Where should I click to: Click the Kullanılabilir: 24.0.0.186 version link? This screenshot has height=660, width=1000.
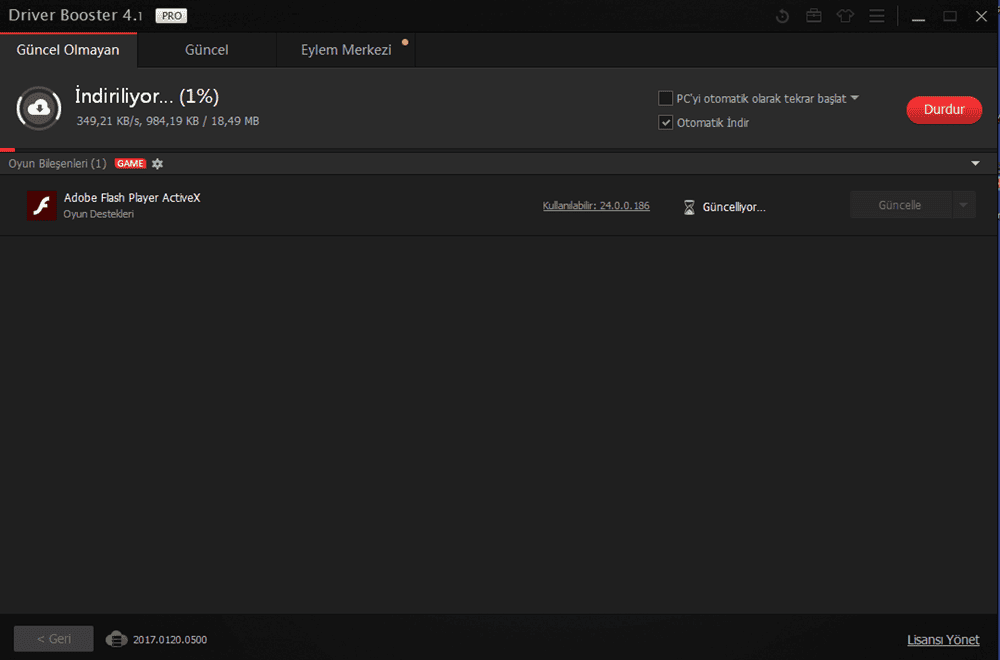596,206
